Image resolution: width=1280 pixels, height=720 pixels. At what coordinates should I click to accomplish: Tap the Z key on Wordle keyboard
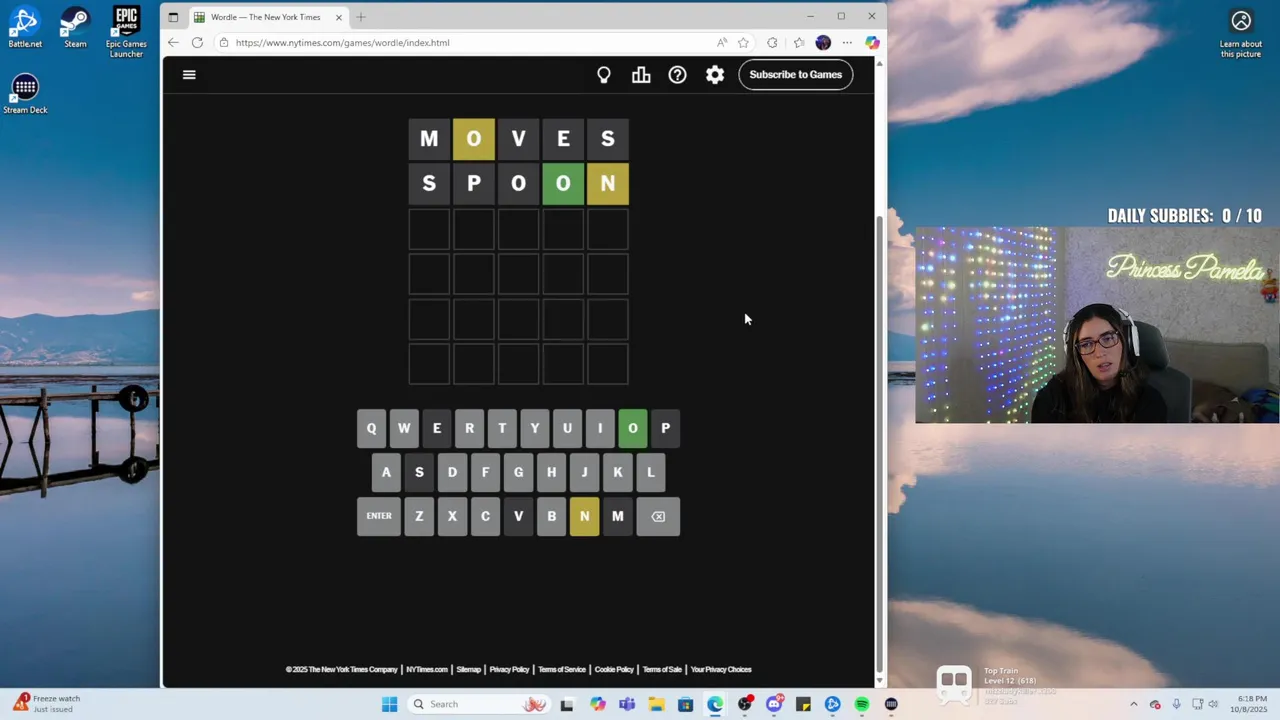[x=419, y=516]
